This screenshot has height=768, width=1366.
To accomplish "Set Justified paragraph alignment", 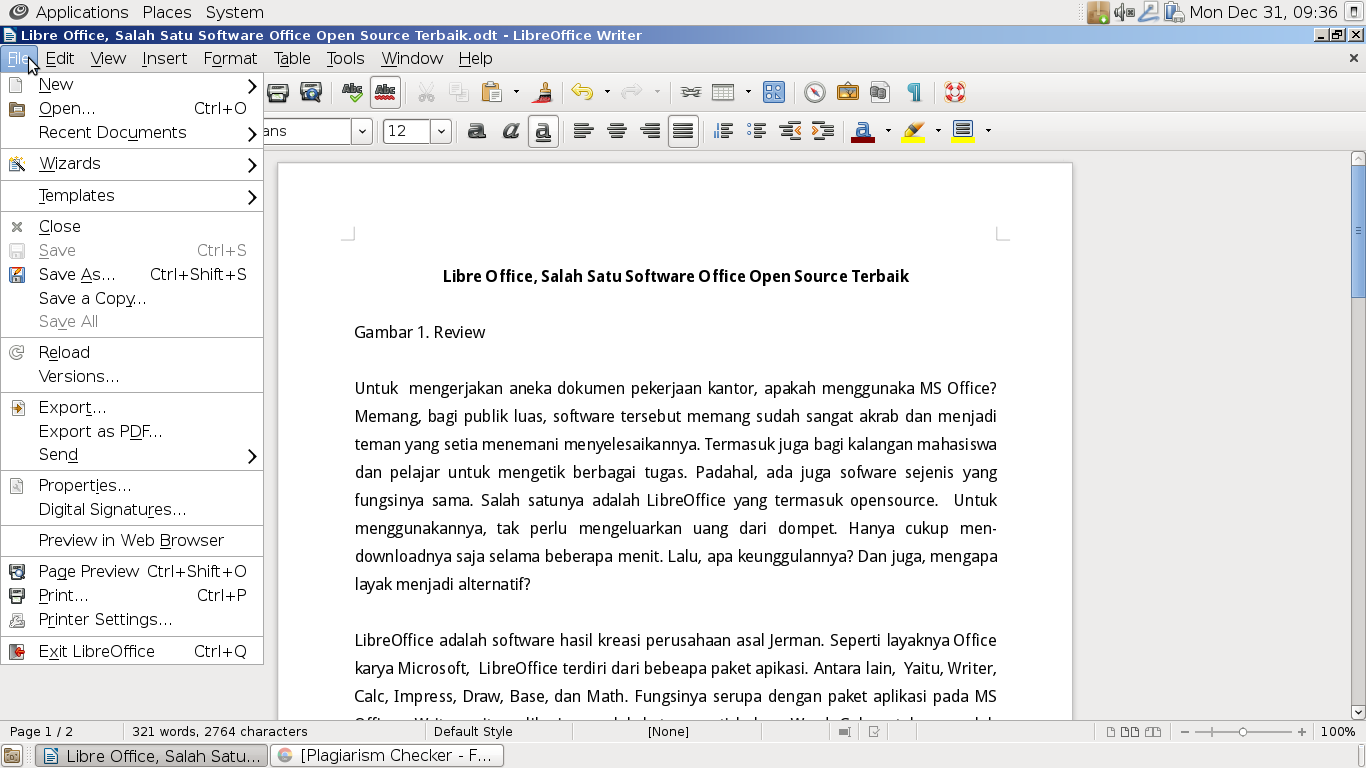I will pyautogui.click(x=683, y=131).
